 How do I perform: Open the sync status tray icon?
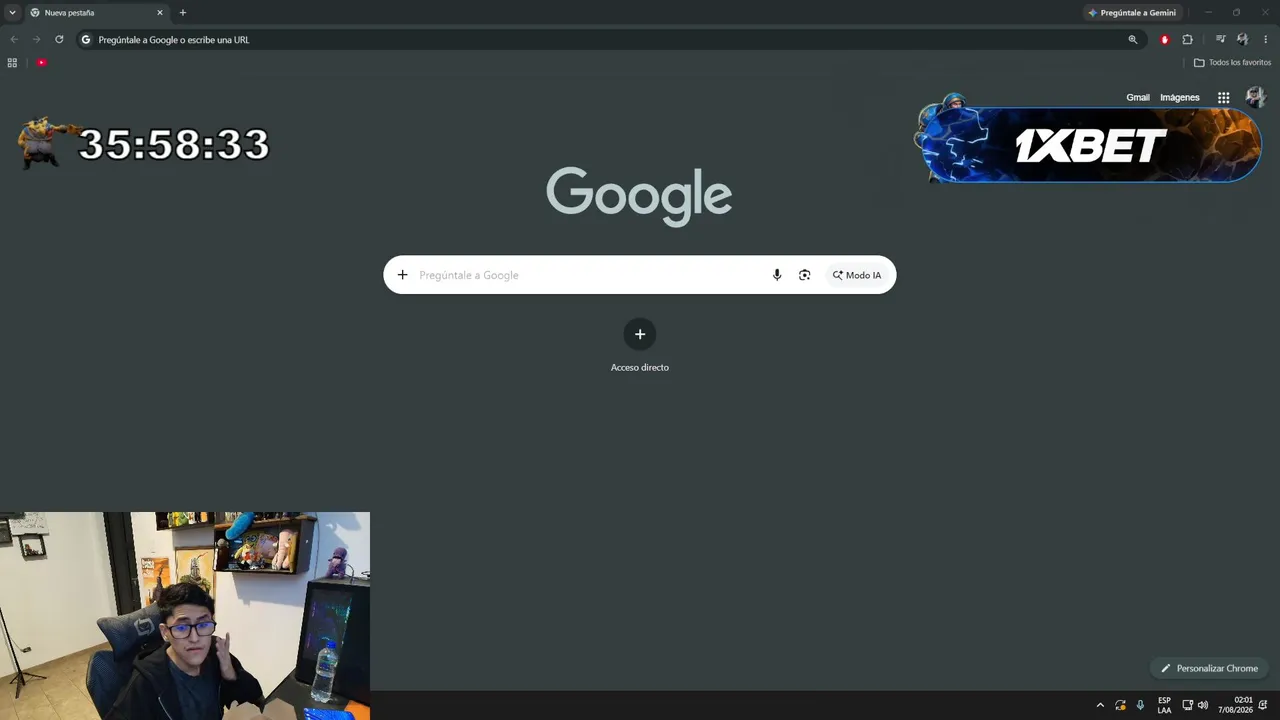click(1121, 705)
